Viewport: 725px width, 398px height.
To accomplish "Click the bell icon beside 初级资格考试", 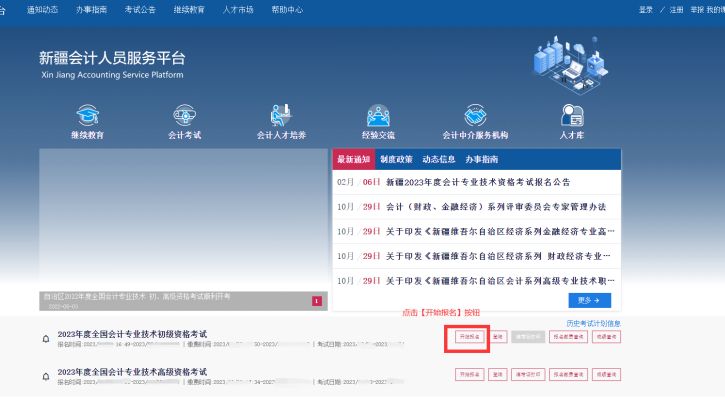I will pyautogui.click(x=46, y=339).
